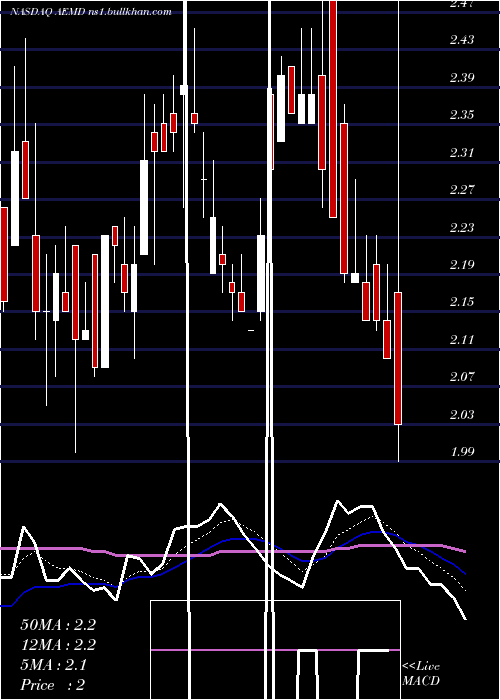This screenshot has height=700, width=500.
Task: Click the 2.15 price axis label
Action: (462, 302)
